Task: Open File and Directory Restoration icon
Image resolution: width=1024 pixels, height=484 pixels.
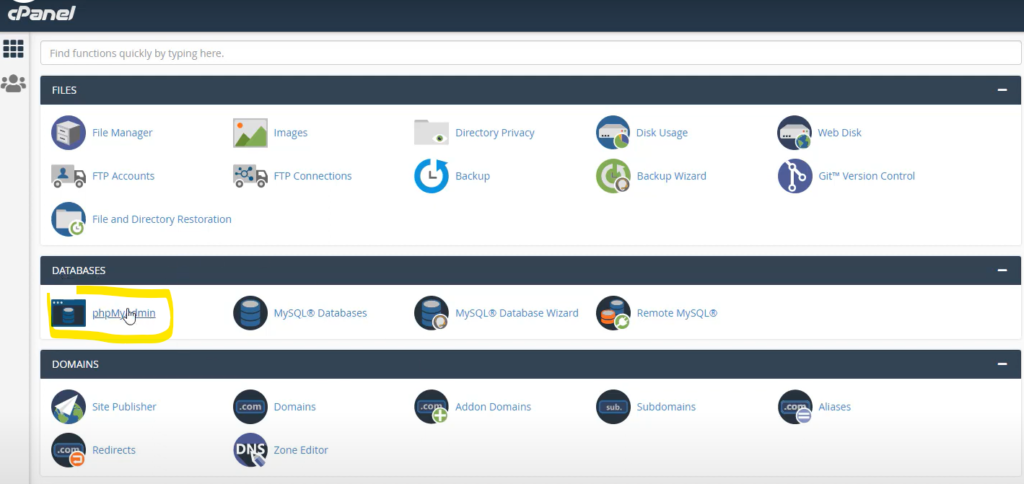Action: point(69,219)
